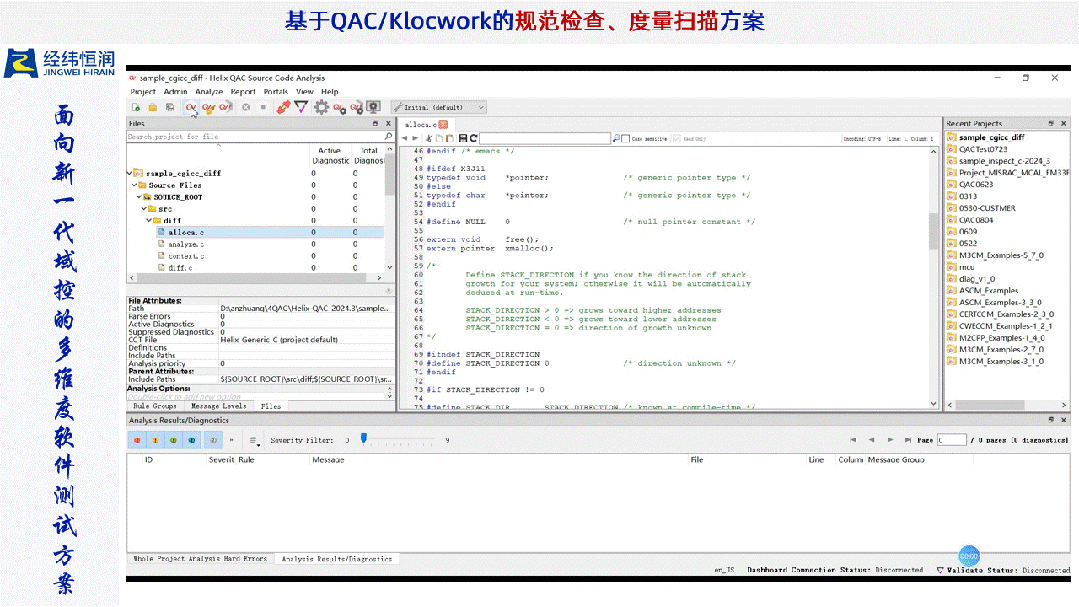Click the navigate forward arrow in editor
Viewport: 1079px width, 607px height.
point(414,138)
